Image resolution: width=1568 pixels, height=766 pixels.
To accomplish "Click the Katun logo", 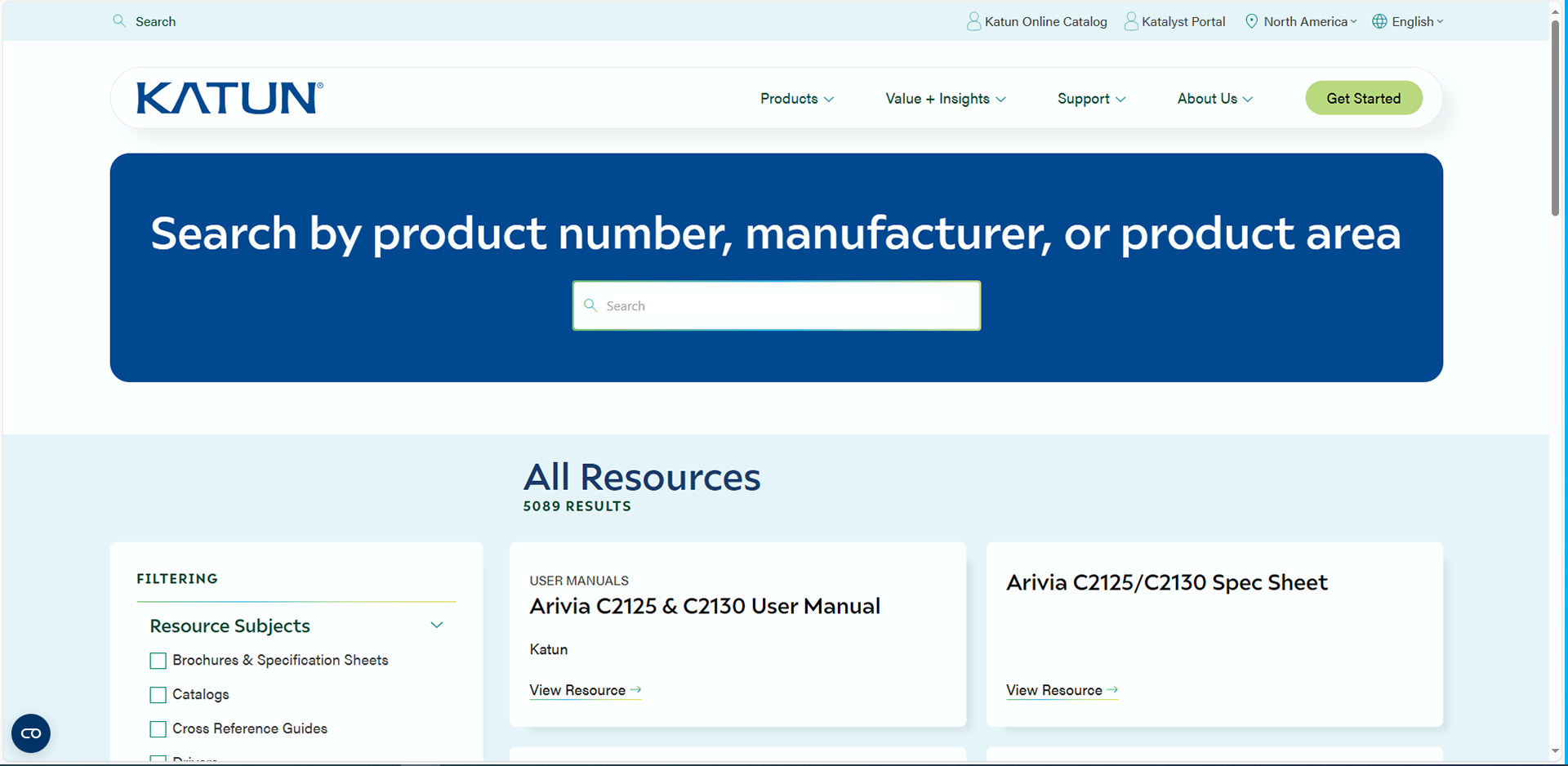I will 229,97.
